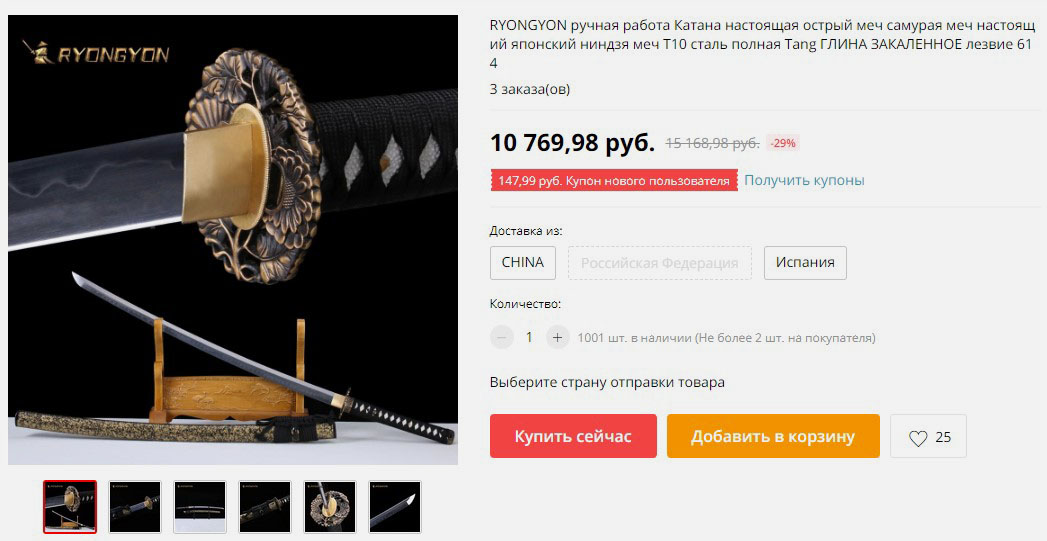Select the blade tip thumbnail
The image size is (1047, 541).
click(x=395, y=507)
